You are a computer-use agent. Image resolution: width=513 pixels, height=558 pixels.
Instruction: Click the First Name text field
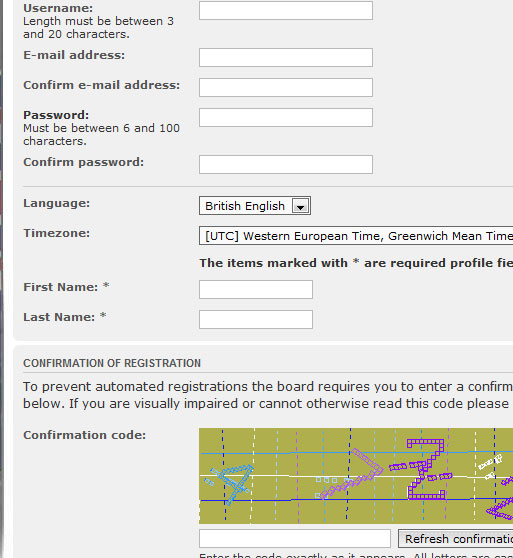pos(256,289)
